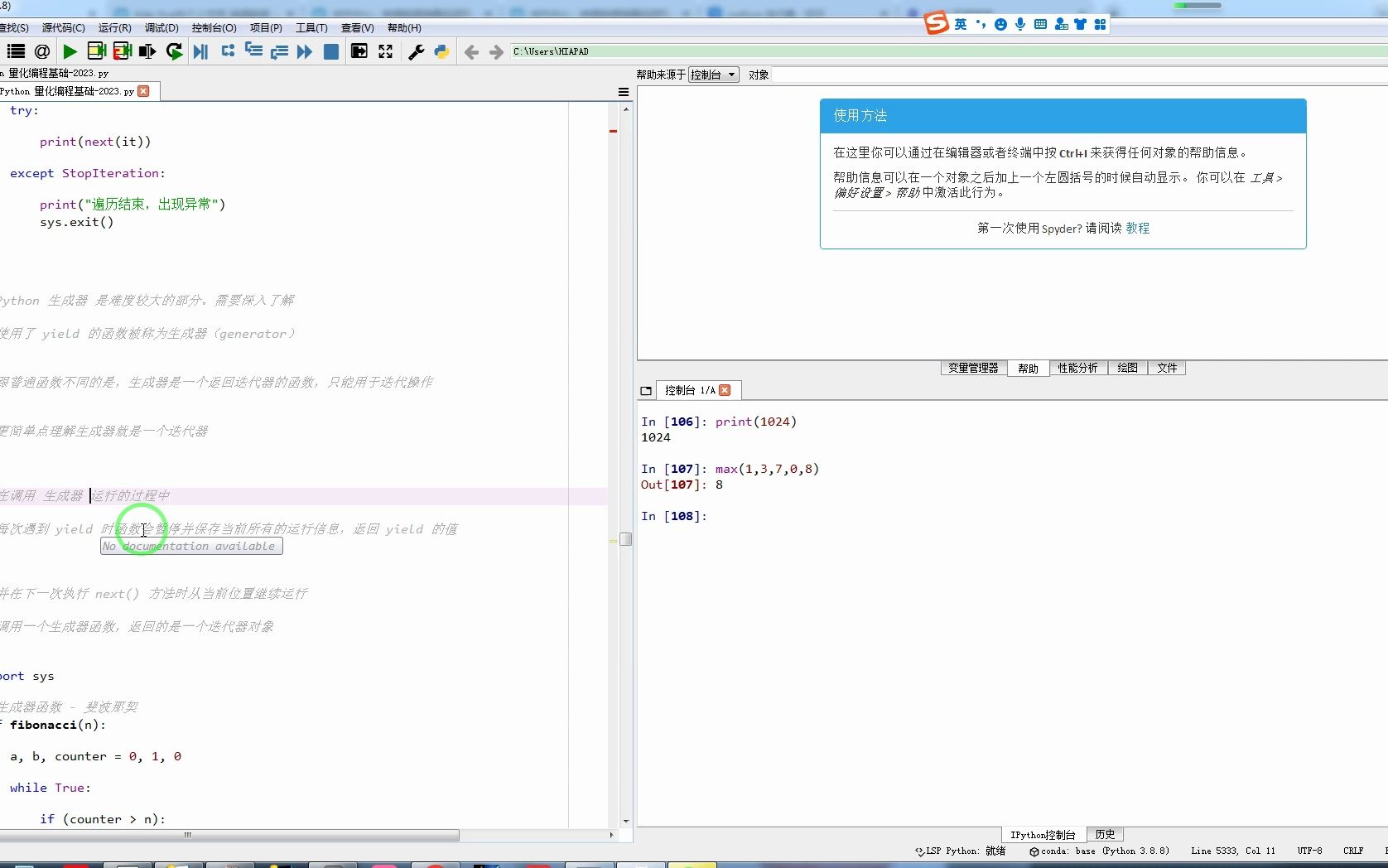Open Sogou soft keyboard

tap(1041, 24)
